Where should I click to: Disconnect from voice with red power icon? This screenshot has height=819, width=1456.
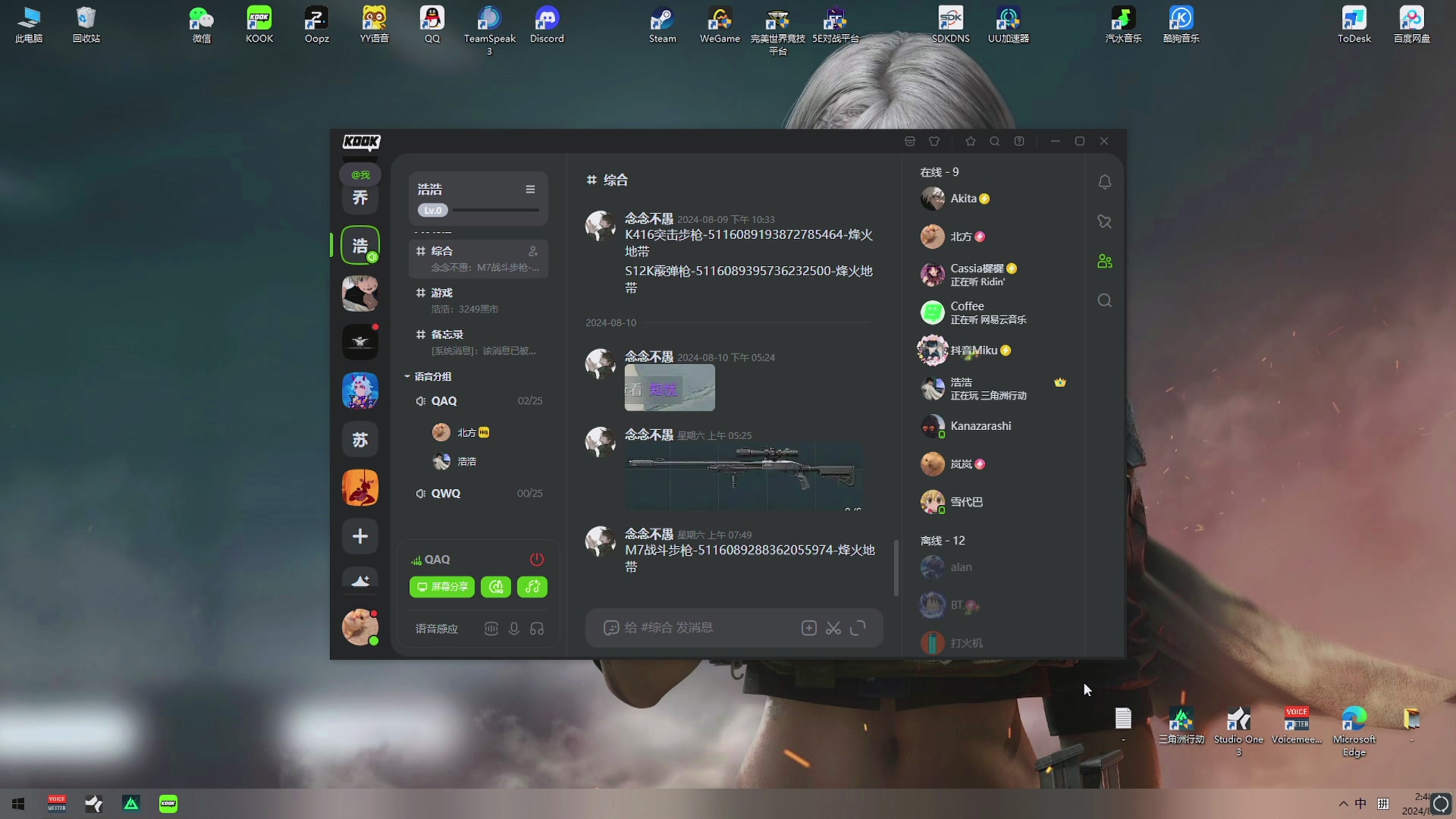[537, 559]
